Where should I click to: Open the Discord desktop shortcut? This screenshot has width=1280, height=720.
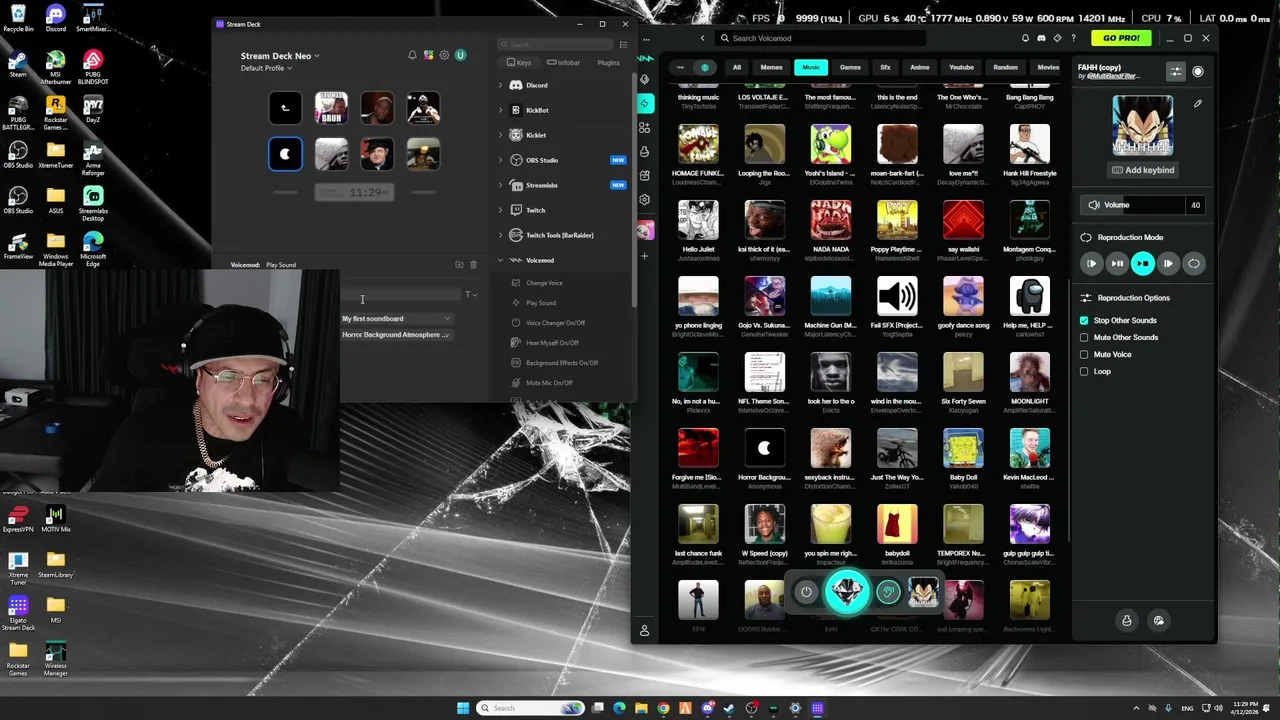click(56, 18)
